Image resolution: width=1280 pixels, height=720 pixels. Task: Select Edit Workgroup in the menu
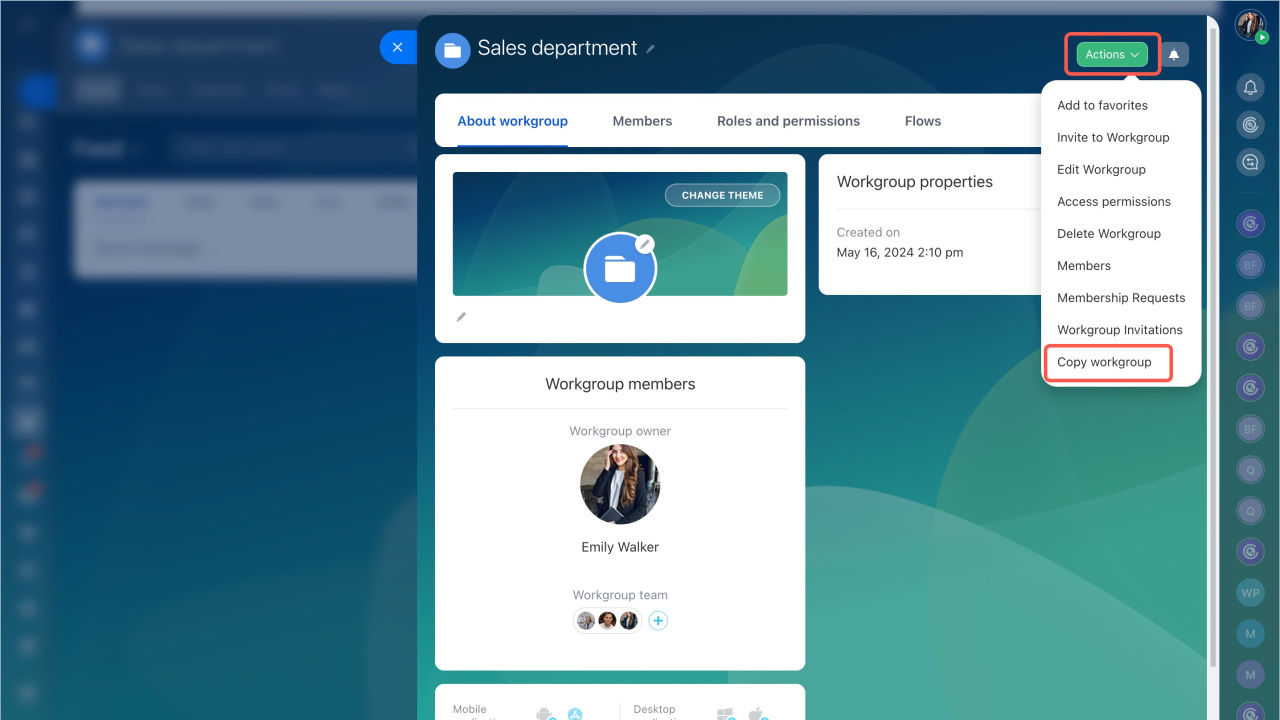pos(1101,169)
